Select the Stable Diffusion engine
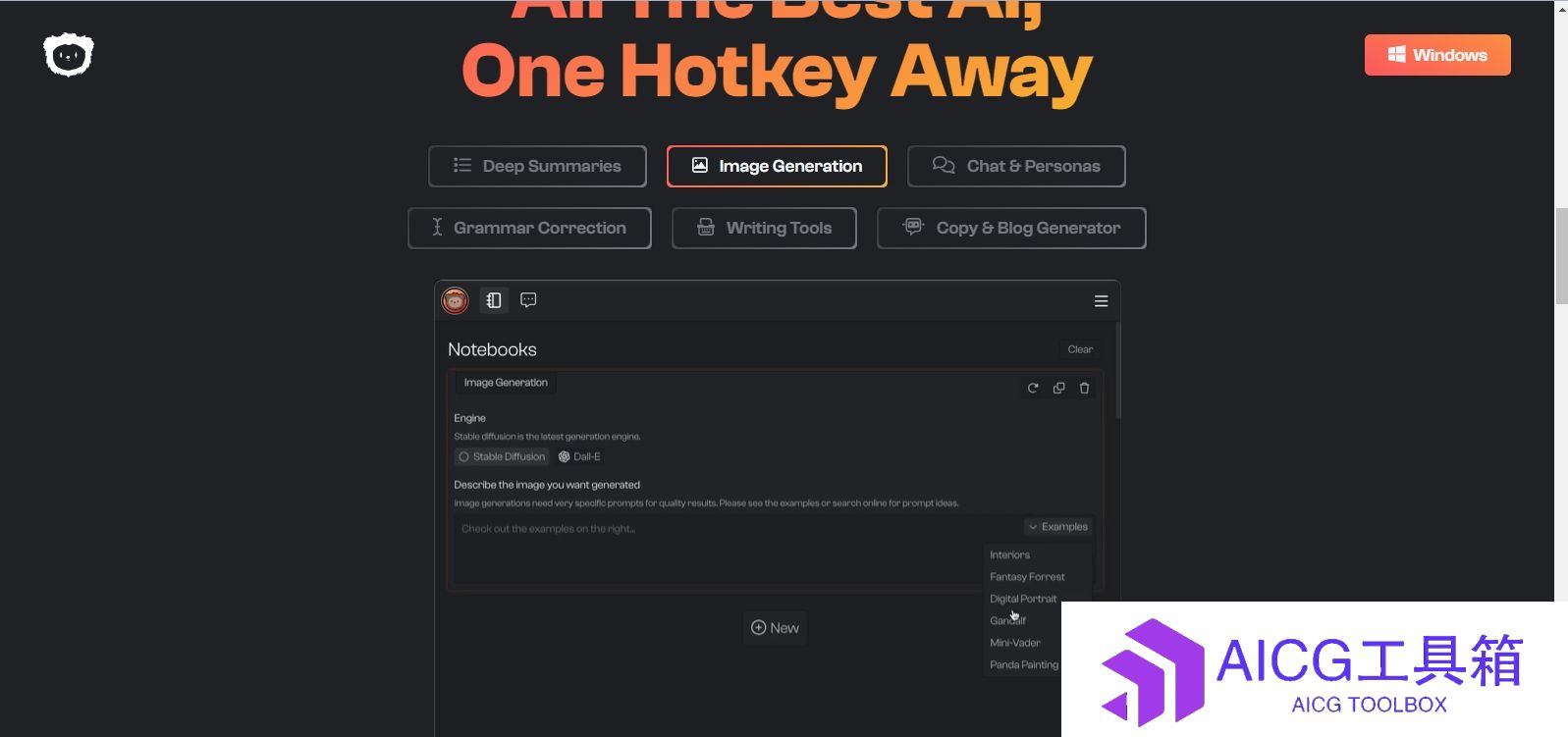Screen dimensions: 1568x737 [x=502, y=456]
